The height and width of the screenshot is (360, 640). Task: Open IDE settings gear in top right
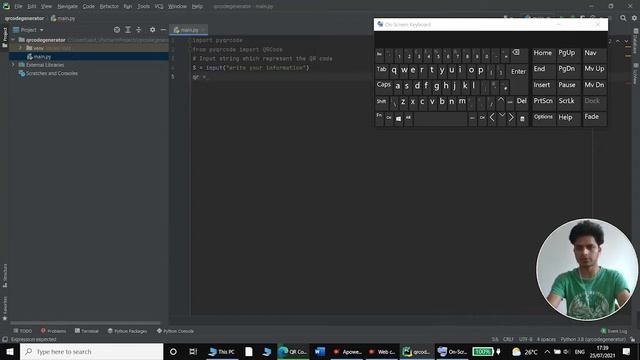634,18
